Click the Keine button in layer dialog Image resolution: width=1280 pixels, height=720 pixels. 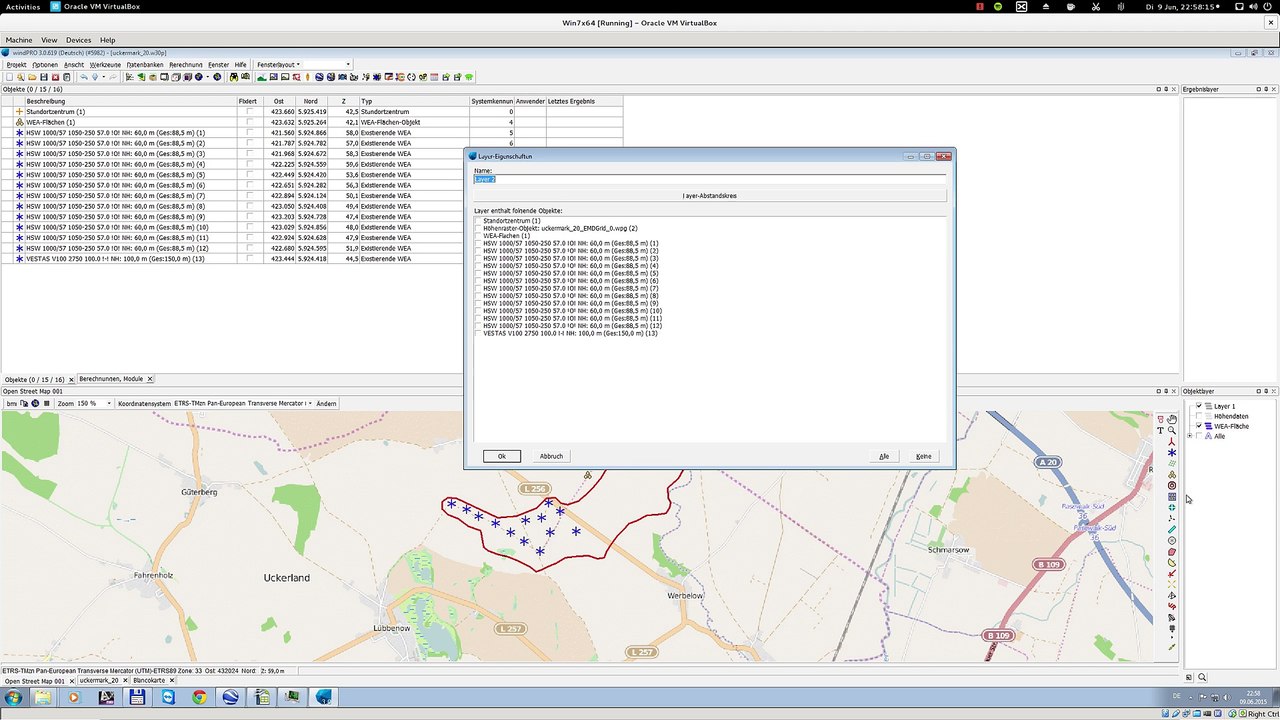(923, 456)
